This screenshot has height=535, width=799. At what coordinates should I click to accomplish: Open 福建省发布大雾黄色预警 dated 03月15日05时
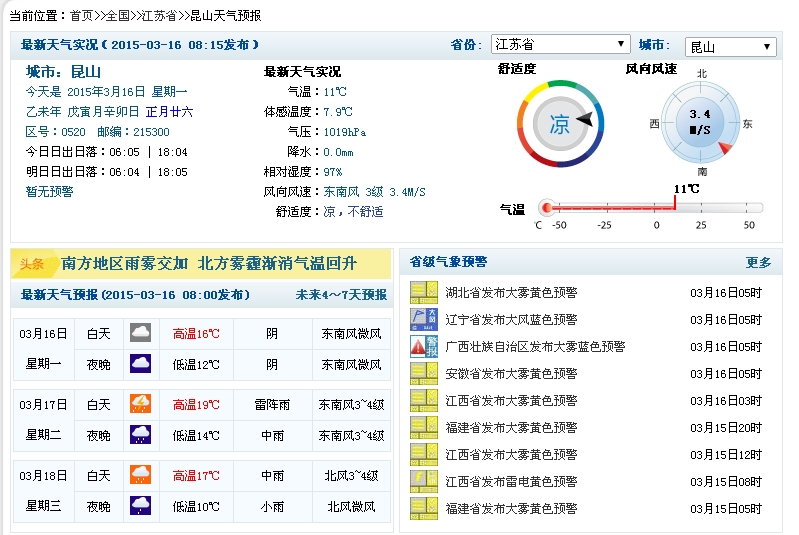click(x=511, y=509)
